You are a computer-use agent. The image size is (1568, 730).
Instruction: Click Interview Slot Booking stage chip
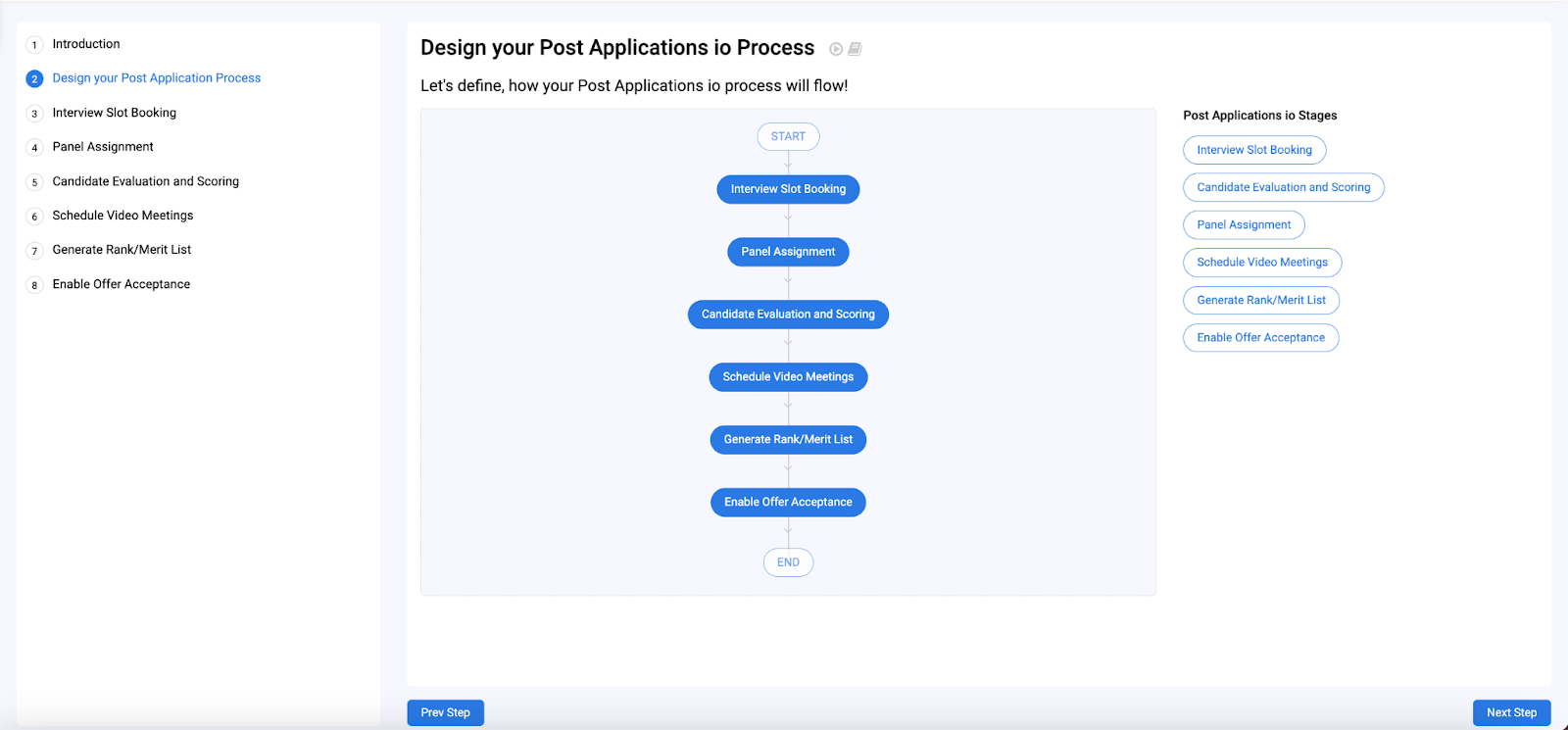[x=1253, y=150]
